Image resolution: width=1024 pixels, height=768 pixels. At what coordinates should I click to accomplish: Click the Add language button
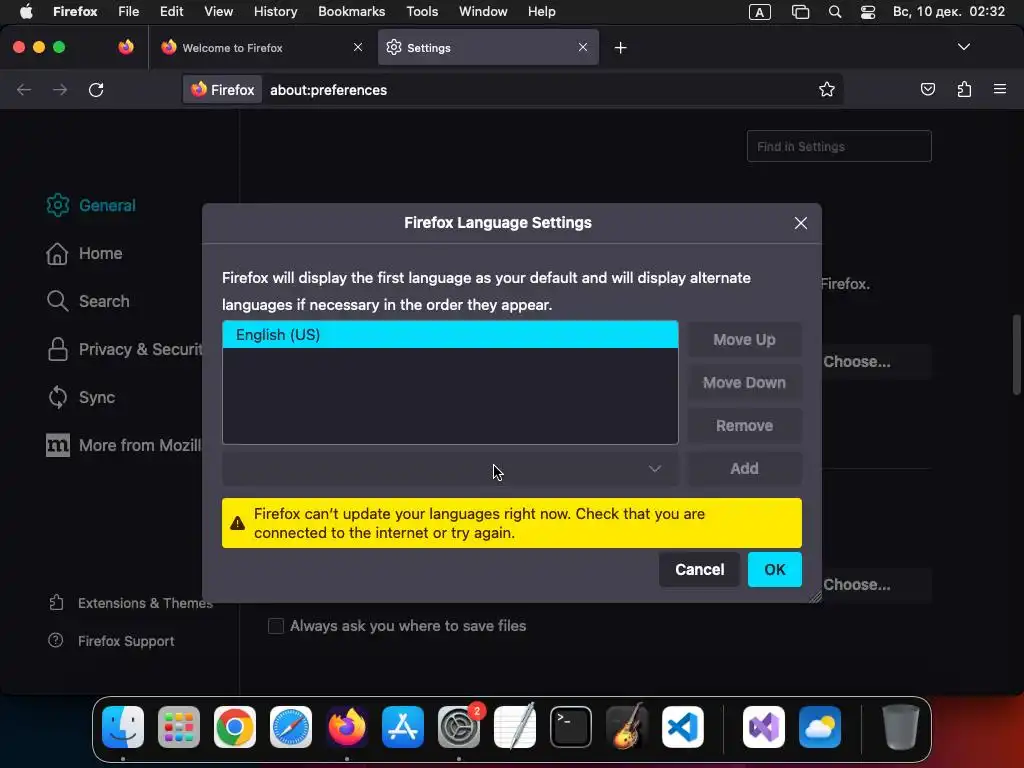click(x=744, y=468)
